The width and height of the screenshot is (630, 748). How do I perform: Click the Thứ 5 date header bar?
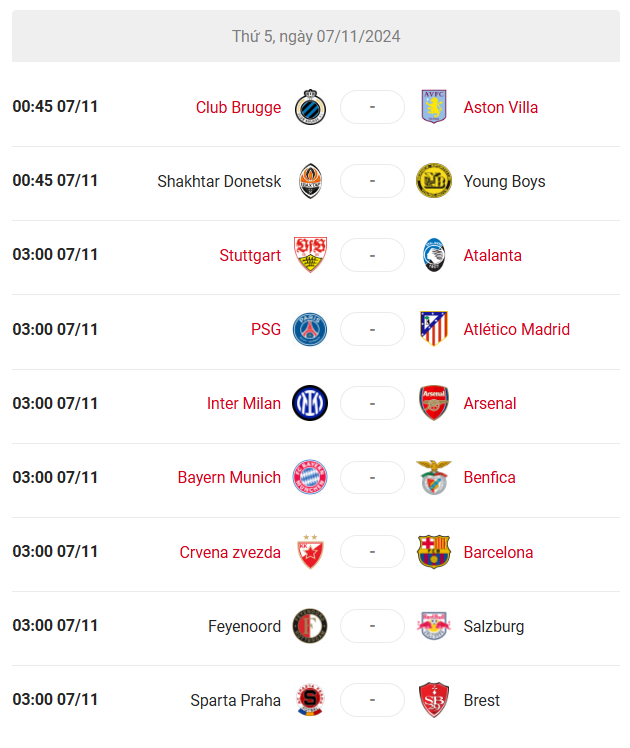pyautogui.click(x=316, y=36)
